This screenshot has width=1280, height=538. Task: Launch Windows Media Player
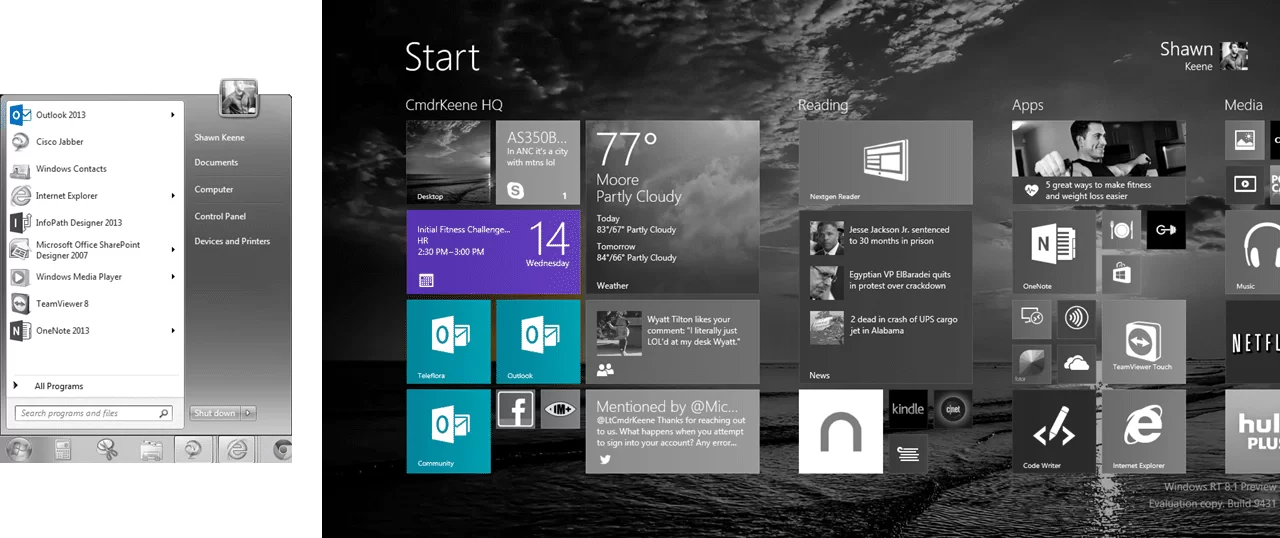pyautogui.click(x=95, y=277)
